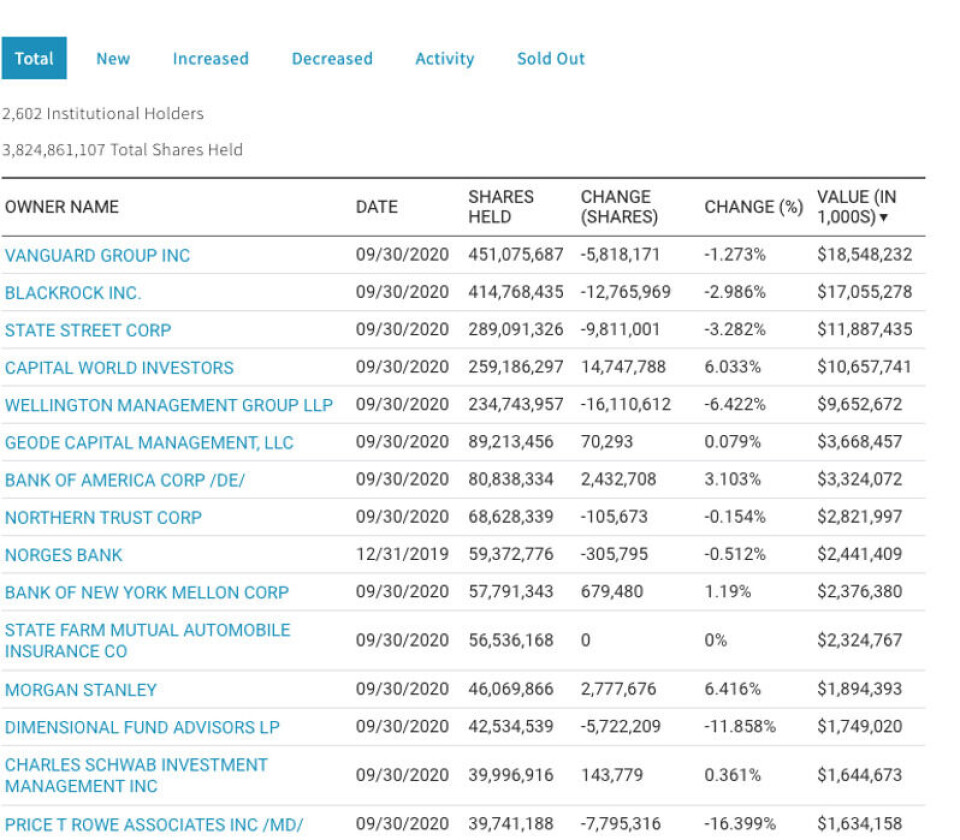Select Morgan Stanley owner link
This screenshot has height=840, width=960.
(81, 690)
